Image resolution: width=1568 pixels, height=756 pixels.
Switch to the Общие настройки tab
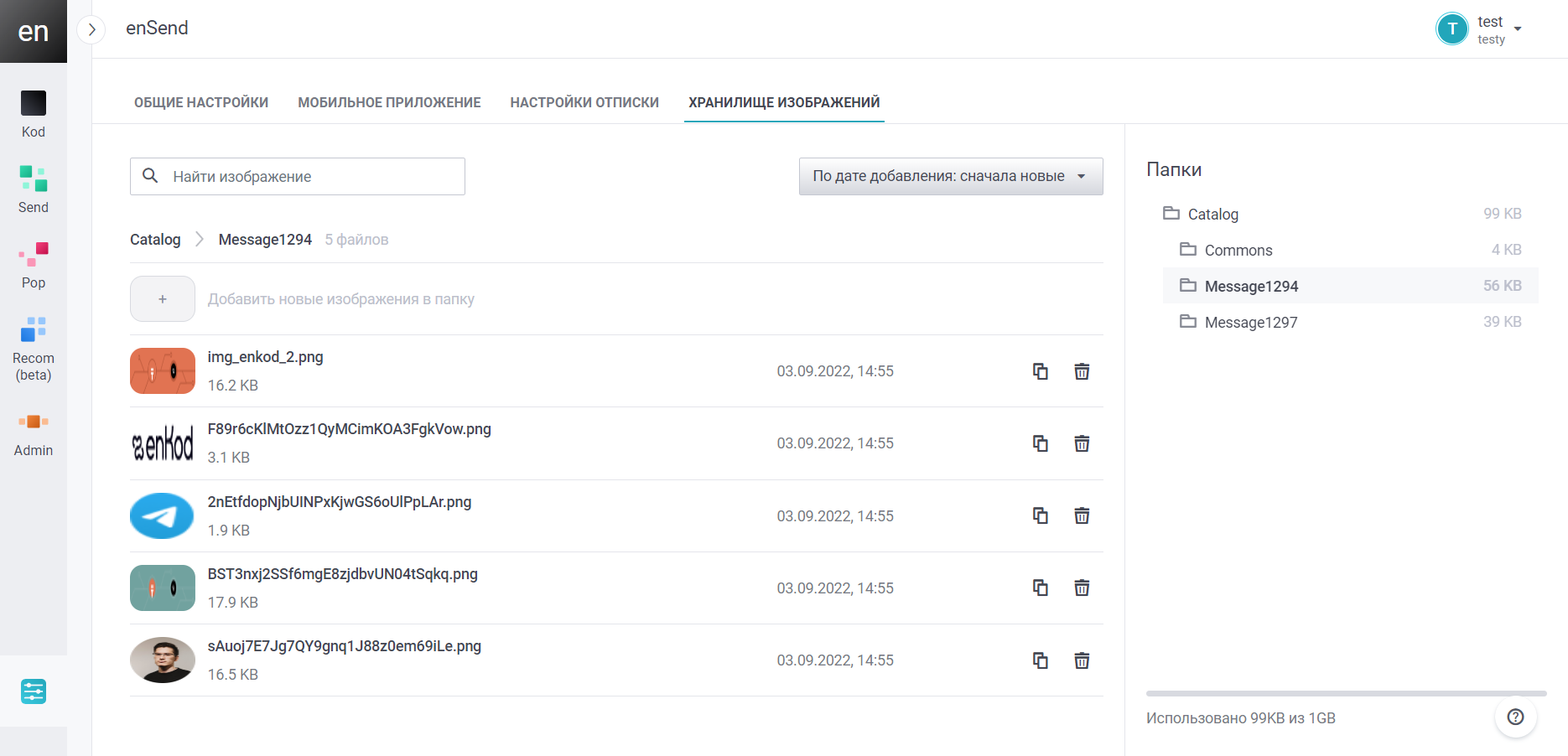201,102
